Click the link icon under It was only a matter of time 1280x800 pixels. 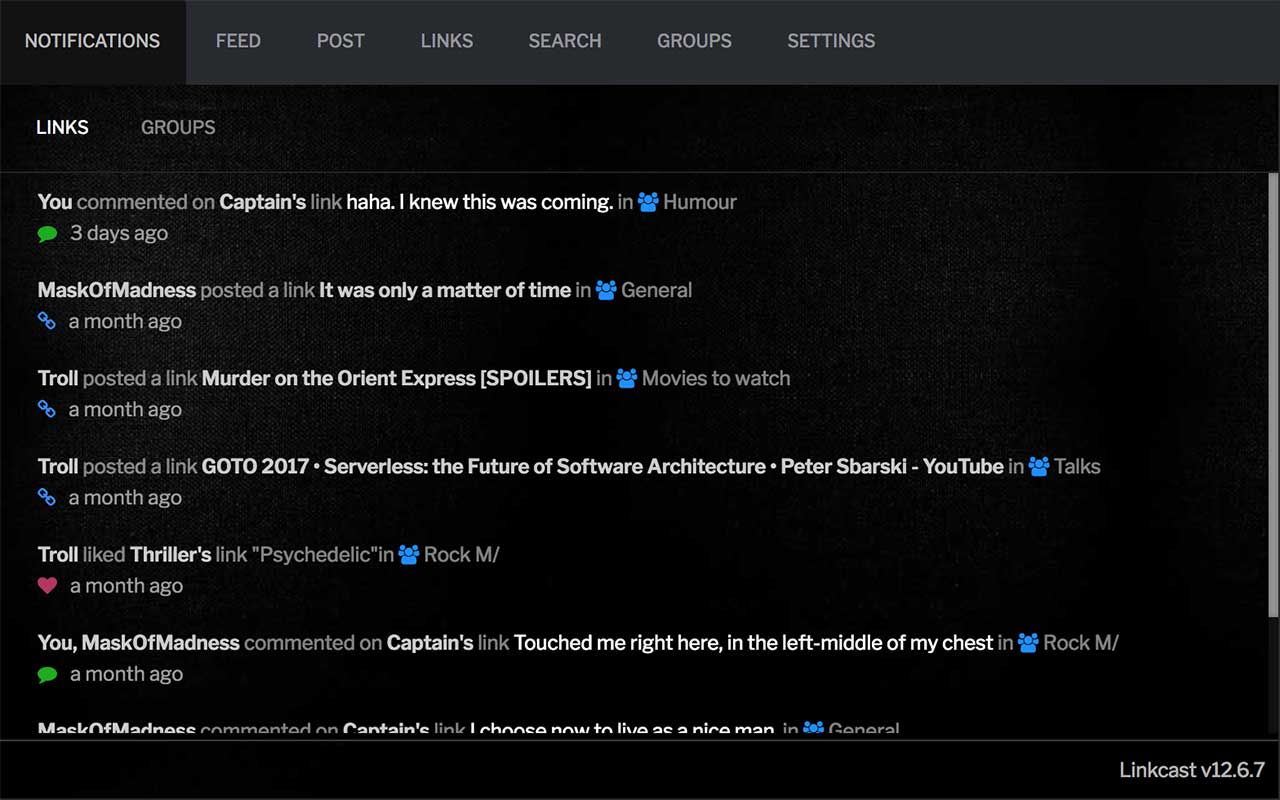[x=46, y=321]
